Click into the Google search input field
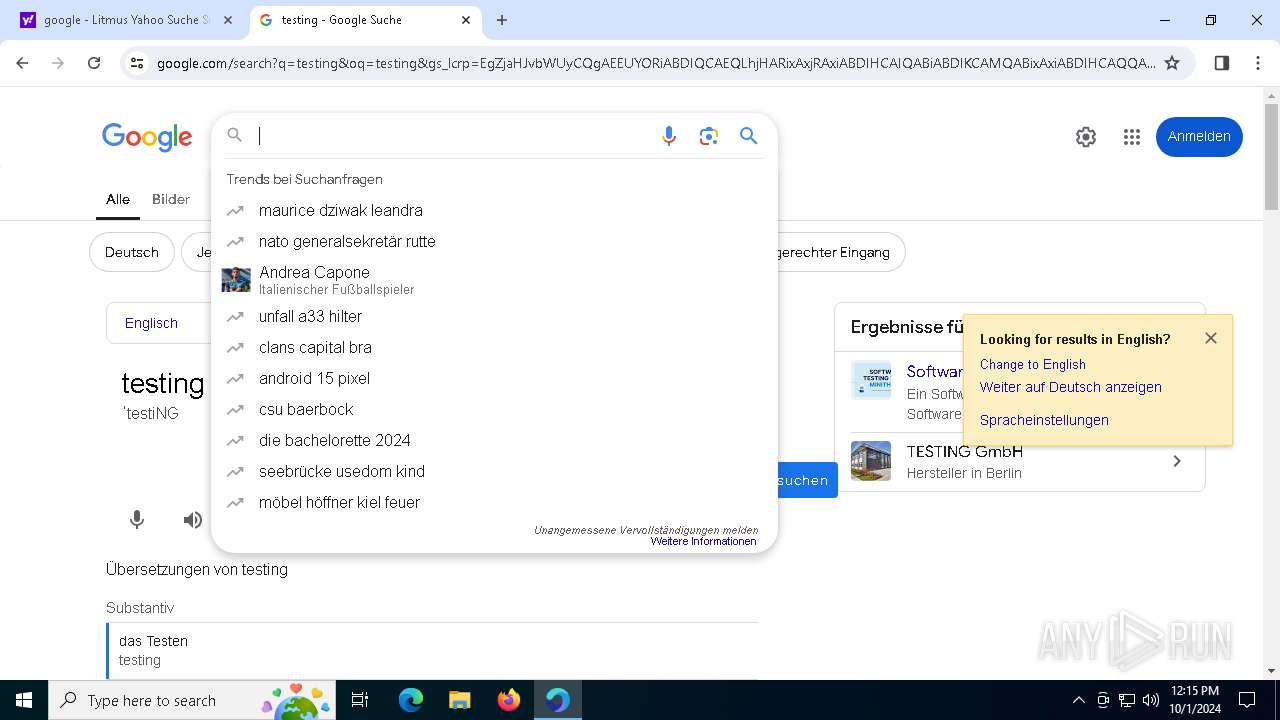Image resolution: width=1280 pixels, height=720 pixels. point(452,136)
